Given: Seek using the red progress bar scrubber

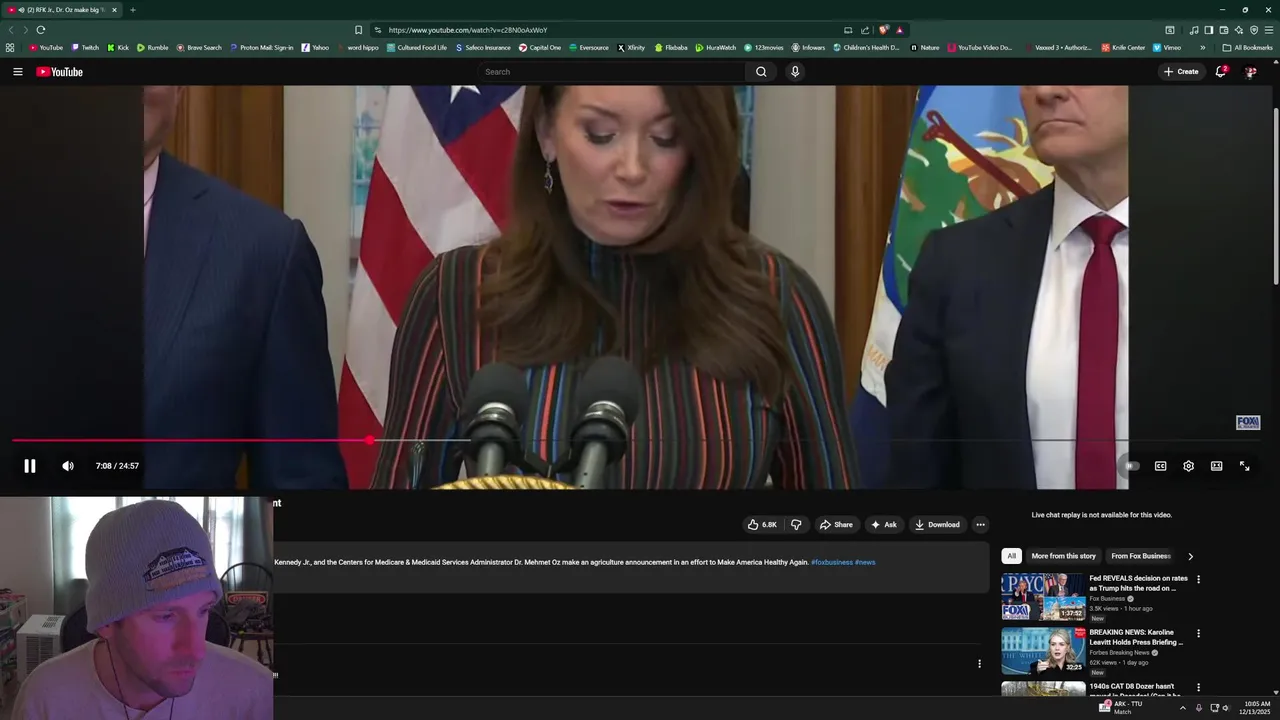Looking at the screenshot, I should (x=371, y=440).
